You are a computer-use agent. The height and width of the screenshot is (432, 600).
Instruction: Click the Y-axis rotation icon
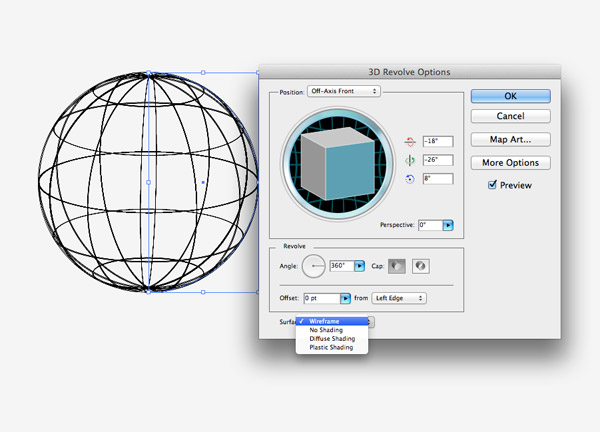coord(408,160)
